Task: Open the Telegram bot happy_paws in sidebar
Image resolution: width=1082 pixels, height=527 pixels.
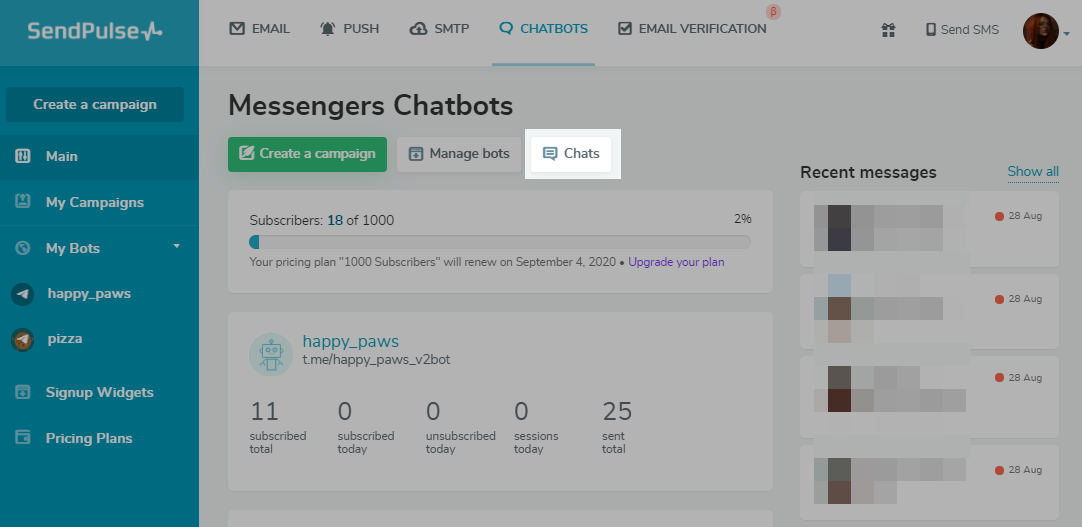Action: click(x=88, y=294)
